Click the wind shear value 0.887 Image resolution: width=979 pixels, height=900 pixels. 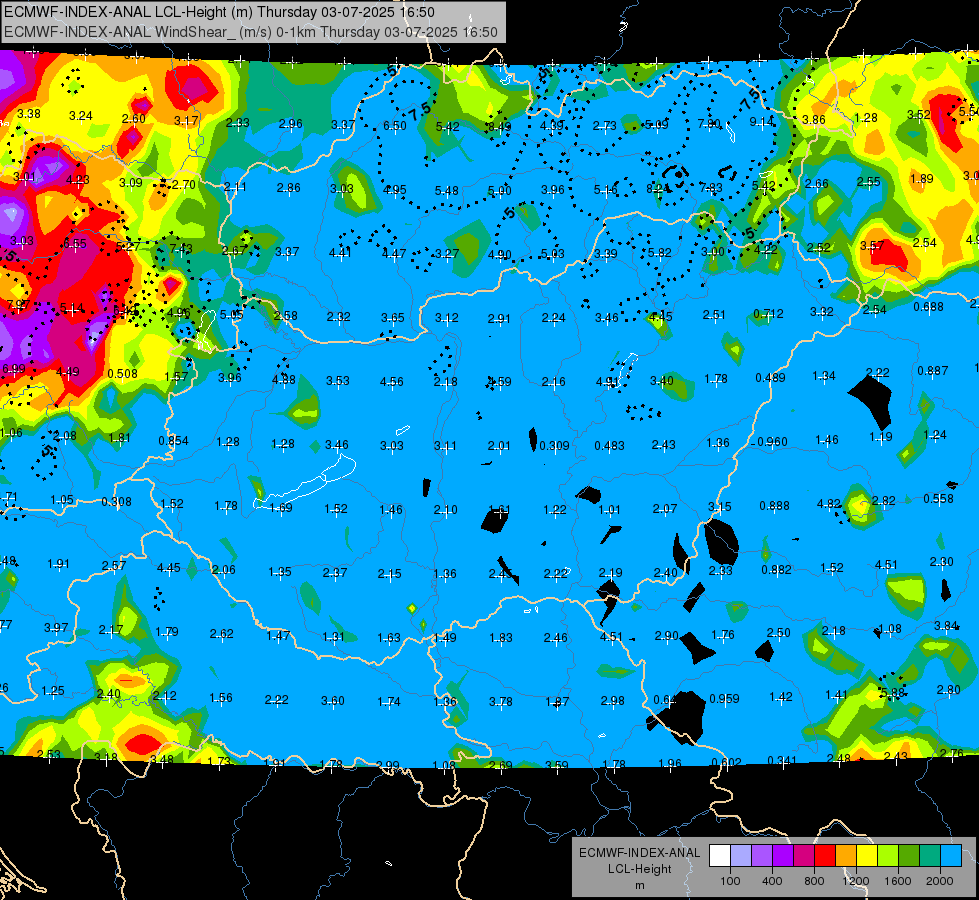tap(933, 370)
